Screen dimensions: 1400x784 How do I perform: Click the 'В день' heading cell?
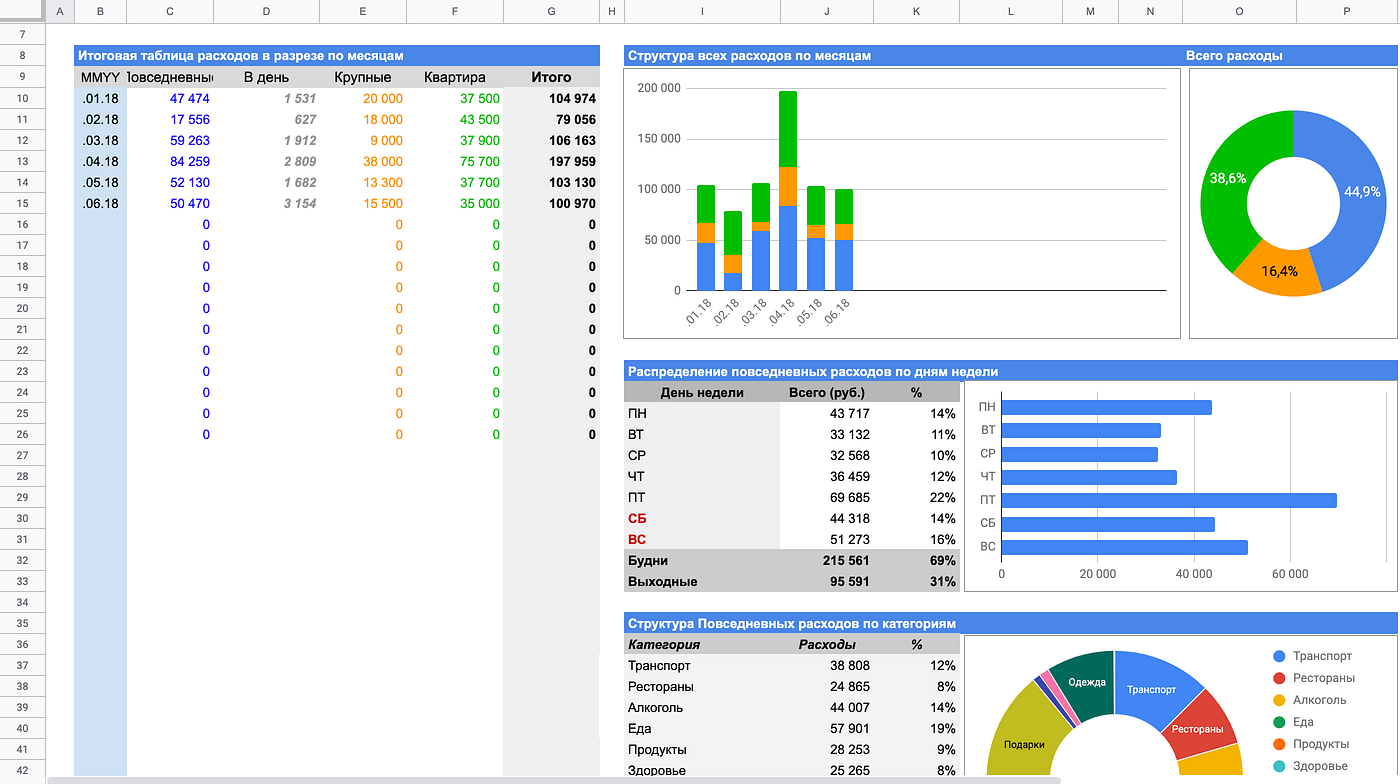[266, 77]
